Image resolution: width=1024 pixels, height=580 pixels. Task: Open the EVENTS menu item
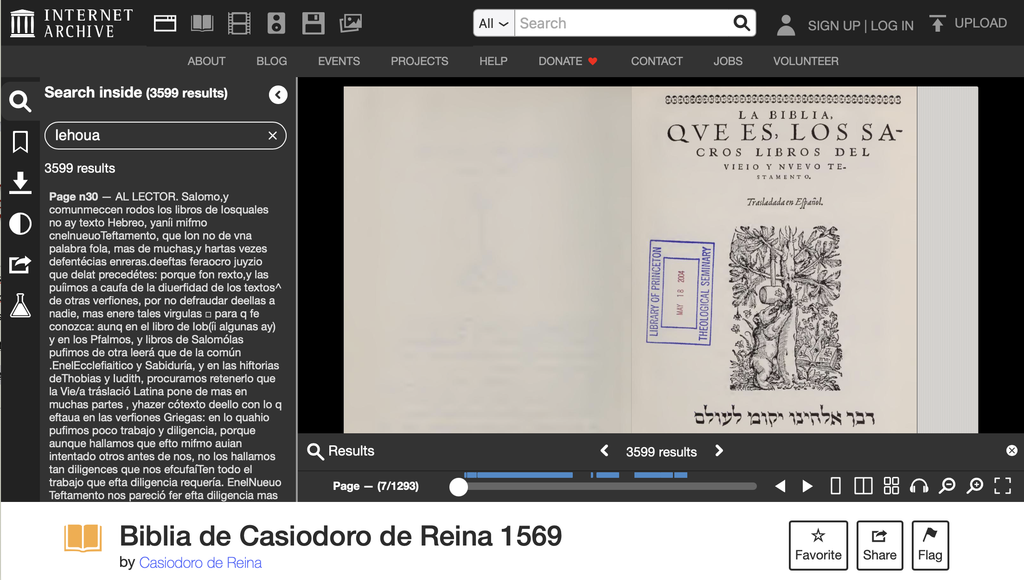pos(339,61)
